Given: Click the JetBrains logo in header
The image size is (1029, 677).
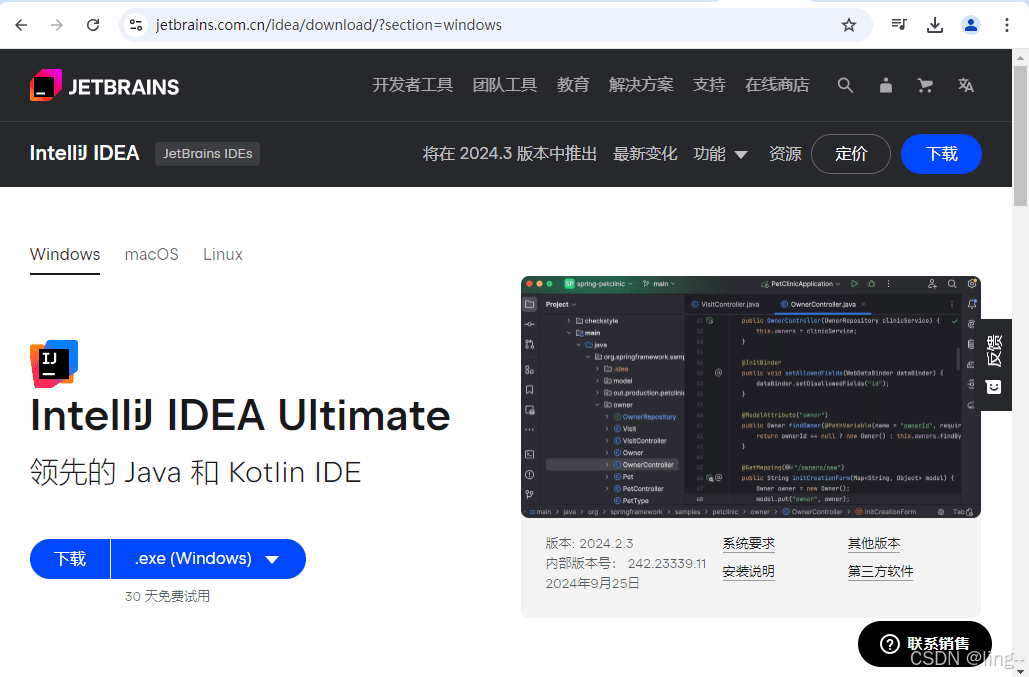Looking at the screenshot, I should (x=104, y=86).
